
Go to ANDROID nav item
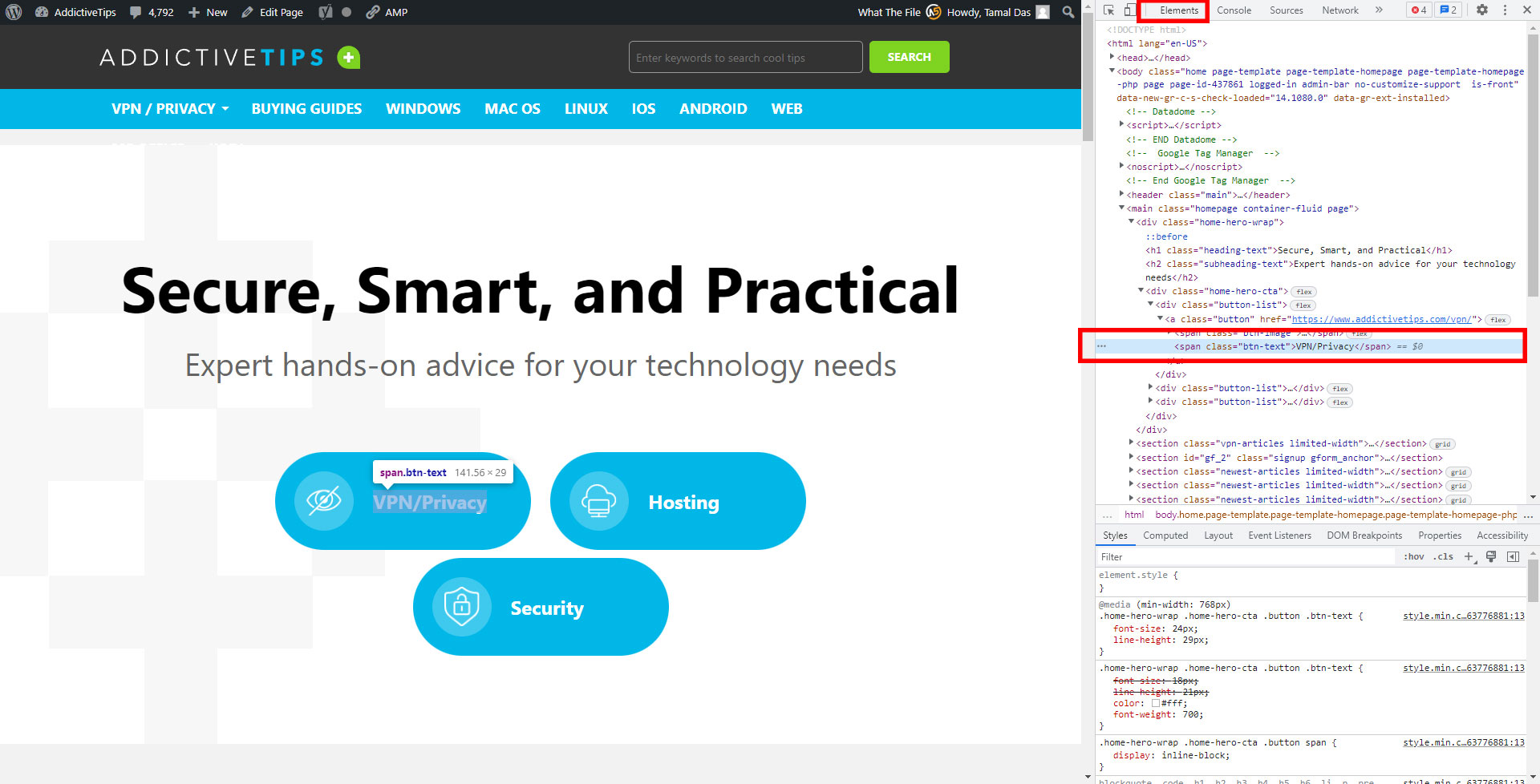(x=713, y=108)
